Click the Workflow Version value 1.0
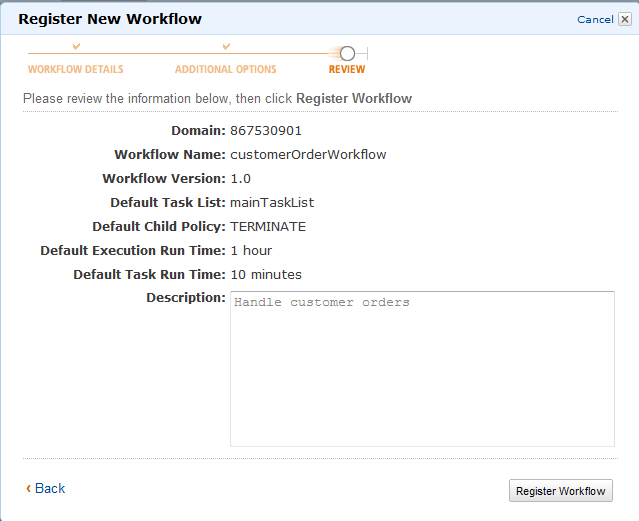 pos(240,178)
